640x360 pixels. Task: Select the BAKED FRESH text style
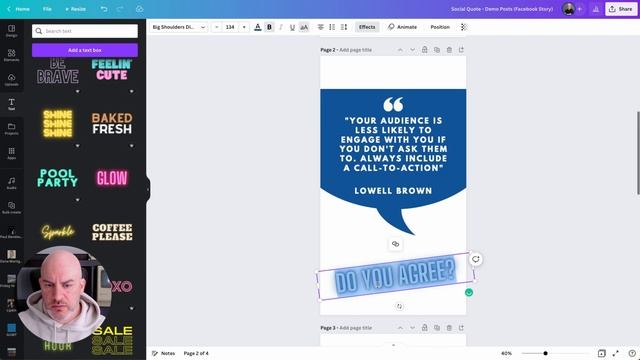(112, 124)
